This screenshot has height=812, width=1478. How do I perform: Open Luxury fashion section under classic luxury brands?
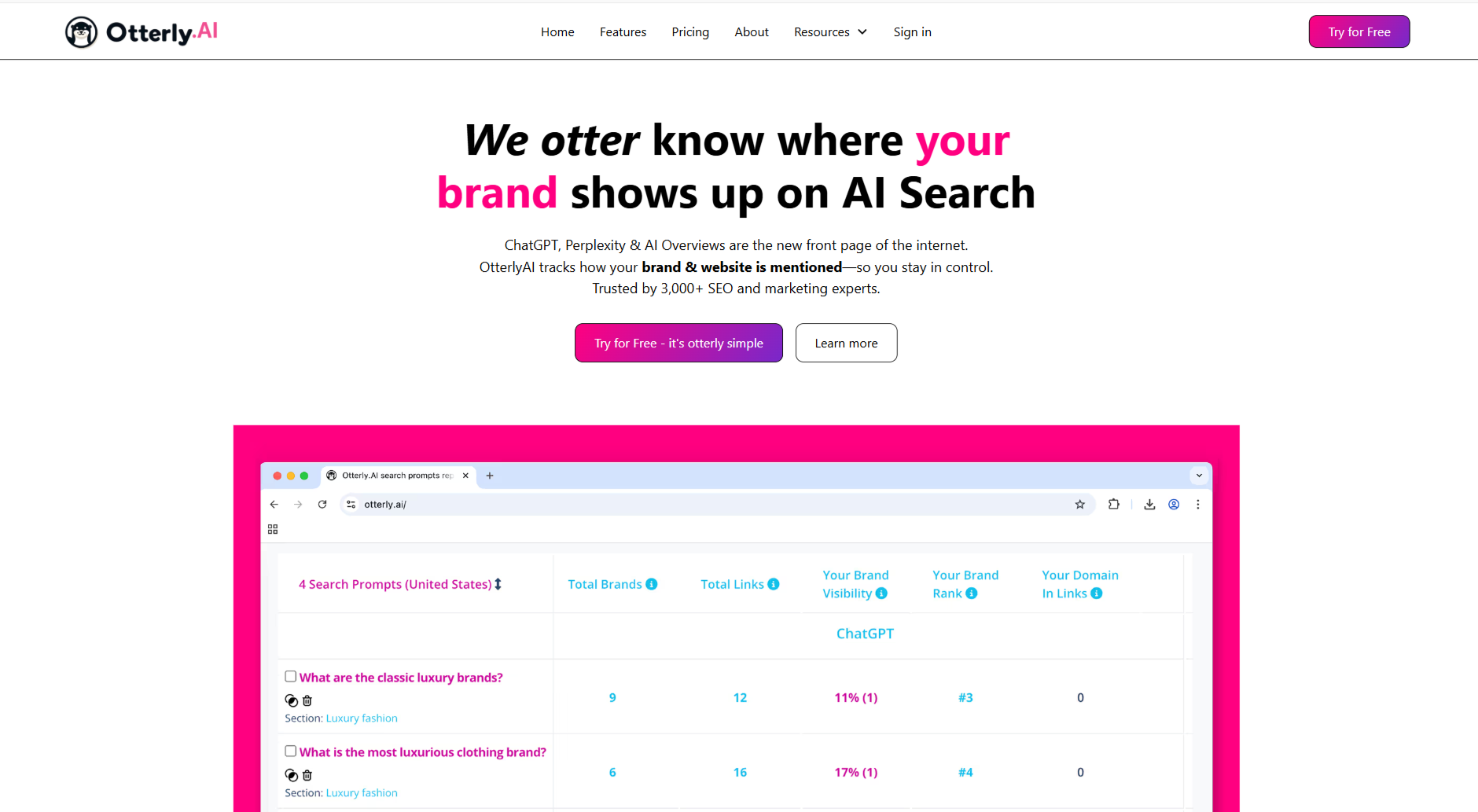click(362, 718)
